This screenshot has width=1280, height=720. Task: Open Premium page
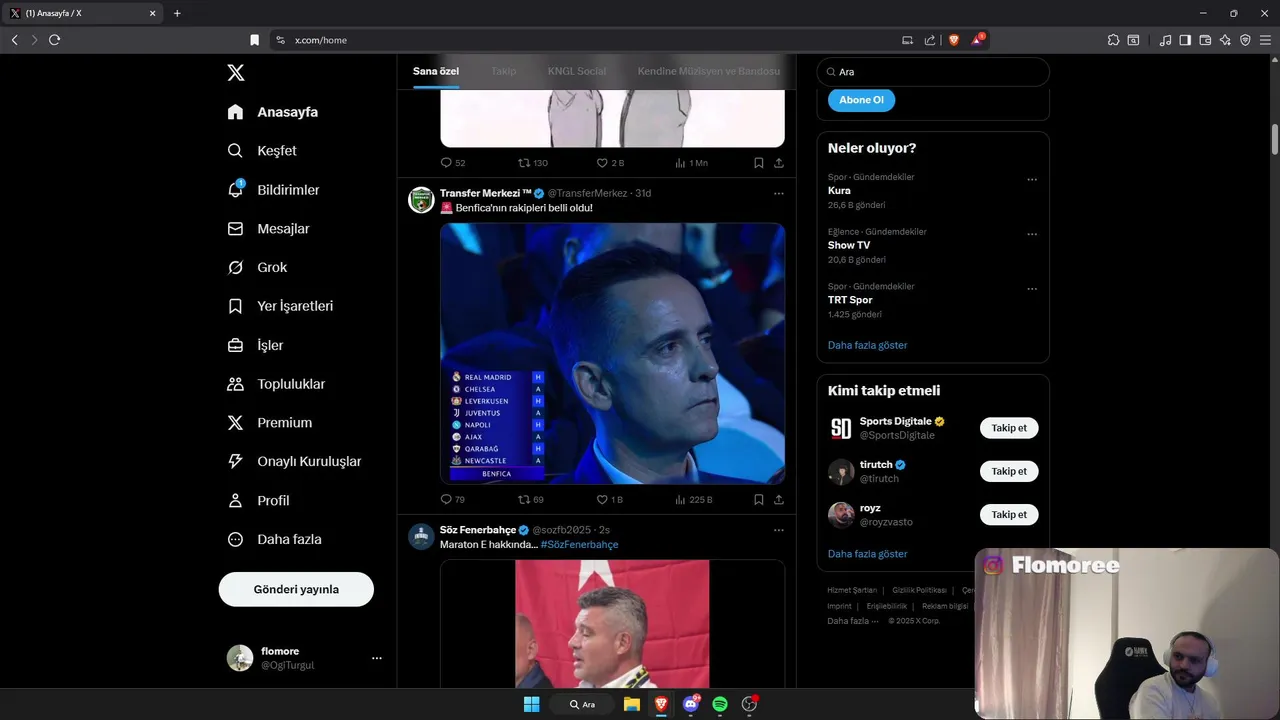tap(270, 423)
